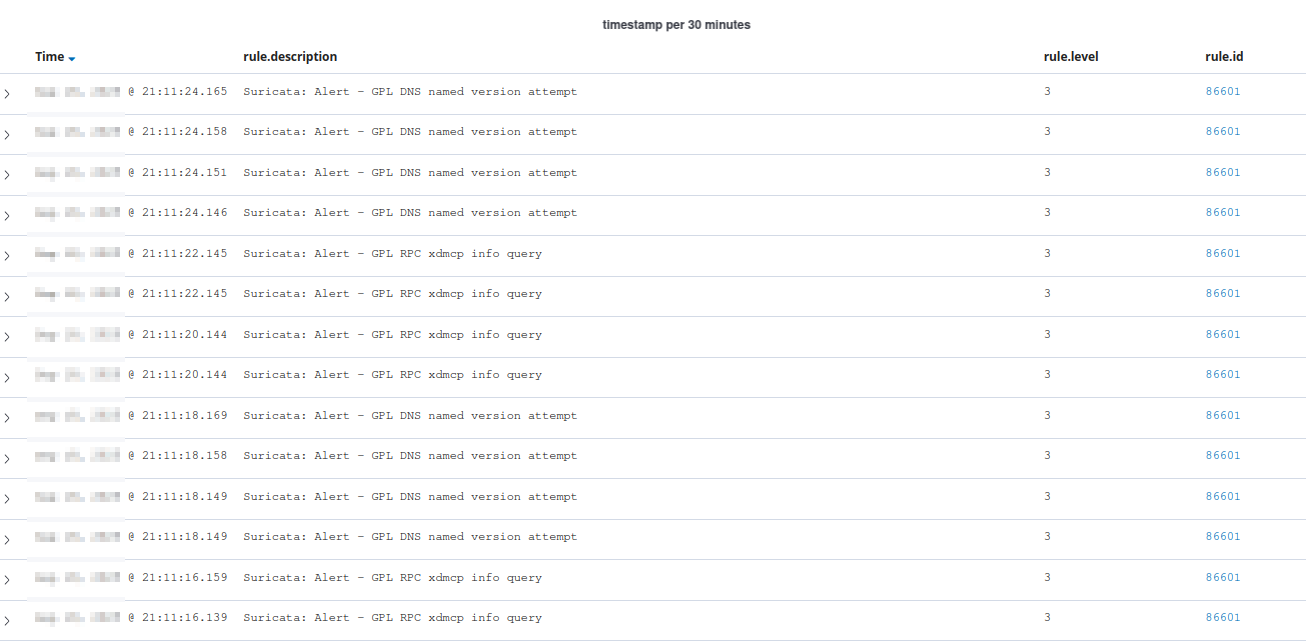
Task: Expand the 21:11:18.169 DNS alert row
Action: [7, 418]
